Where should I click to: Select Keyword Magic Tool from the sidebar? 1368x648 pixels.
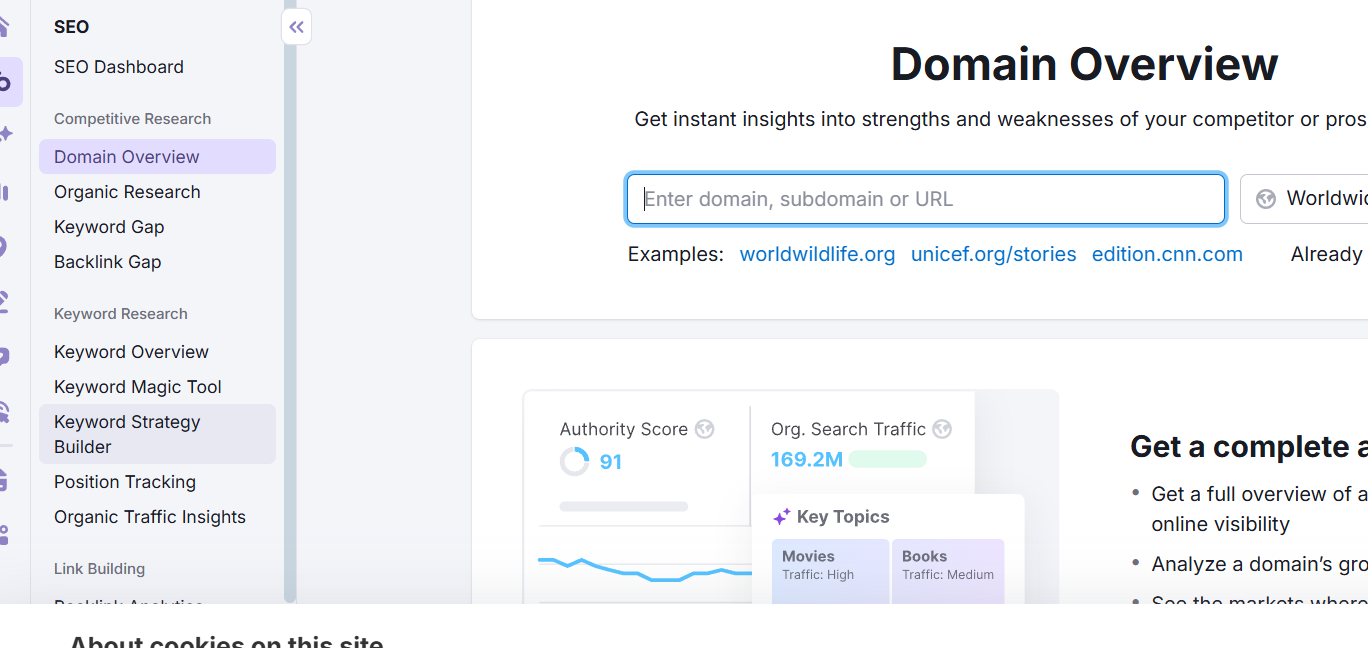(x=137, y=386)
